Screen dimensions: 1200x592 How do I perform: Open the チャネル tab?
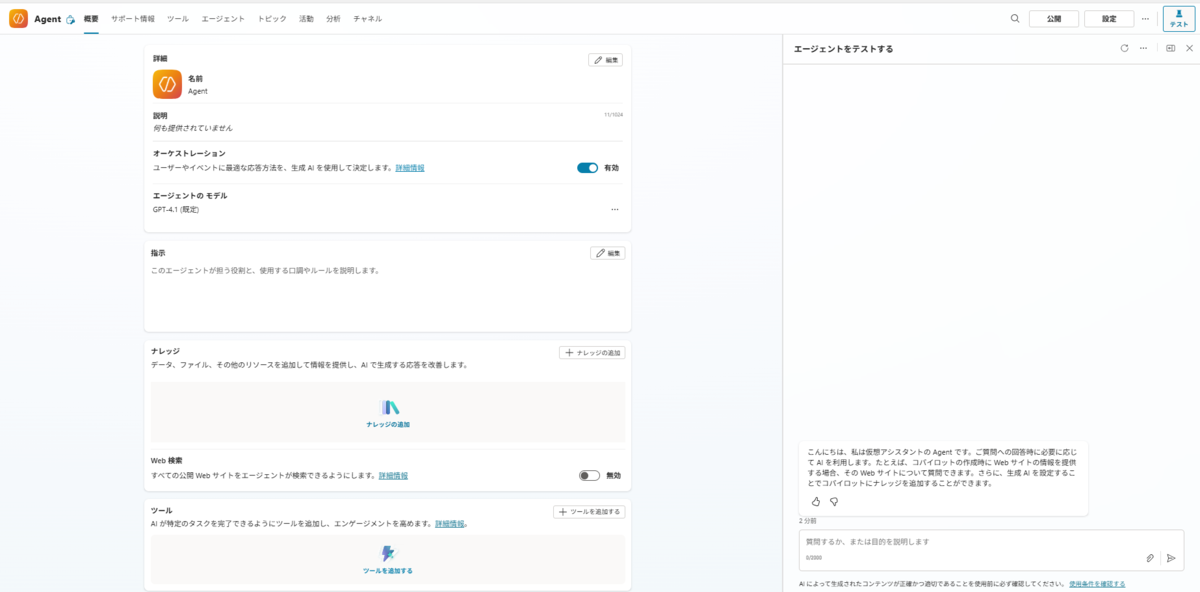click(367, 19)
